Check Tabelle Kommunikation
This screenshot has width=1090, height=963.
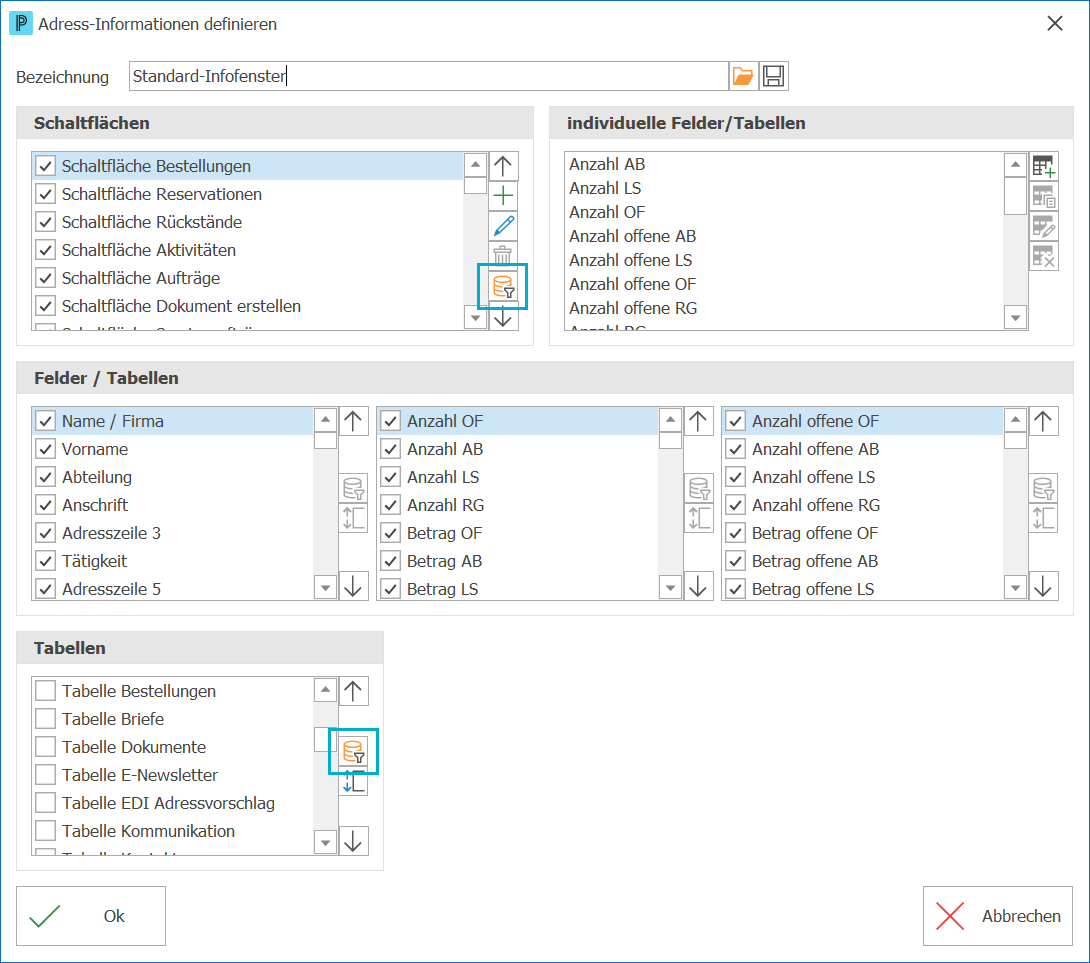(x=46, y=831)
